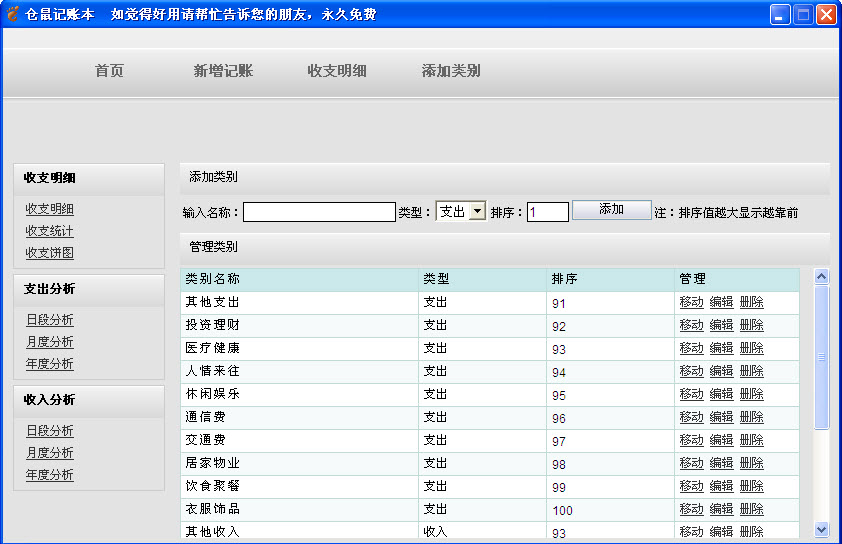This screenshot has width=842, height=544.
Task: Expand the 类型 dropdown showing 支出
Action: coord(477,211)
